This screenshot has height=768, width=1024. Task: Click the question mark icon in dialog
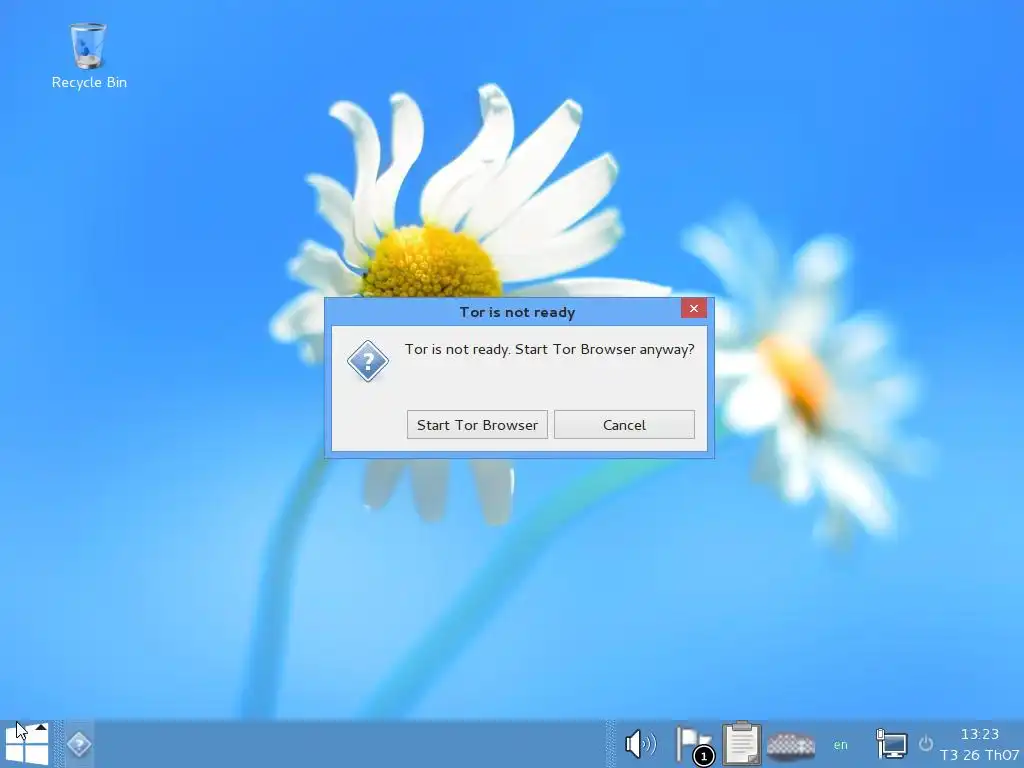[368, 360]
